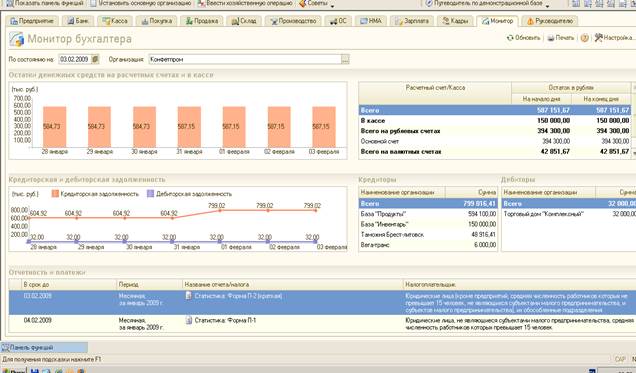Click the Налогоплательщик column header
Image resolution: width=636 pixels, height=373 pixels.
[x=520, y=285]
